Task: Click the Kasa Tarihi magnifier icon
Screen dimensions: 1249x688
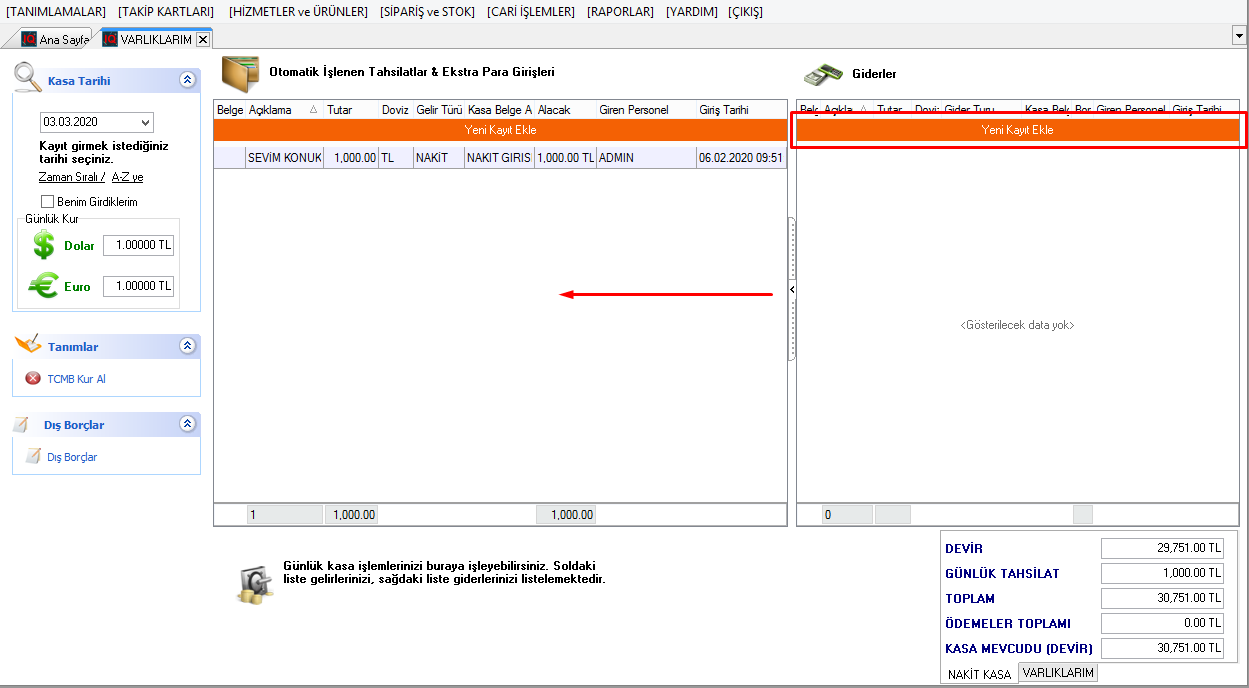Action: (28, 78)
